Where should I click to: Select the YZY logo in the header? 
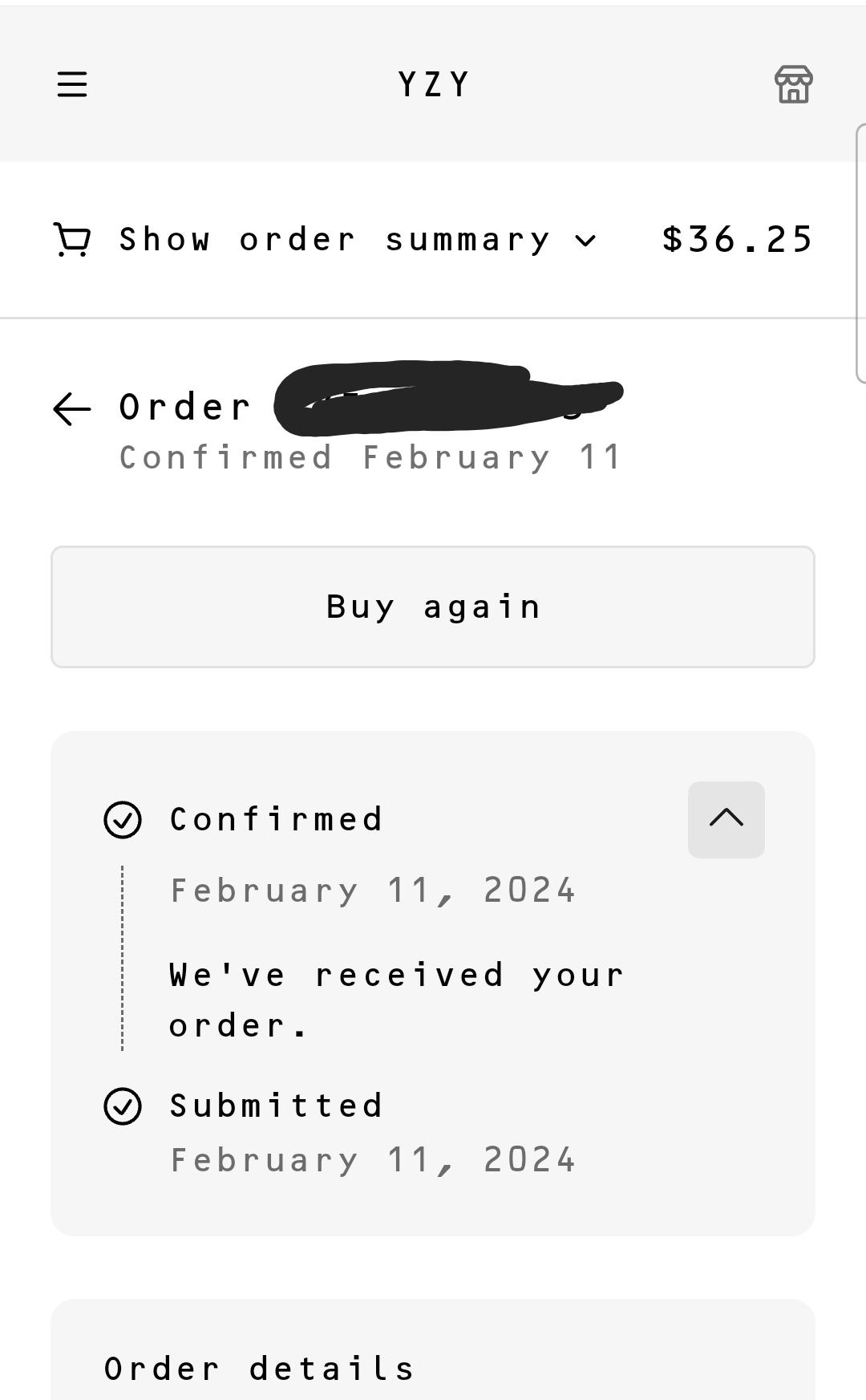tap(432, 83)
